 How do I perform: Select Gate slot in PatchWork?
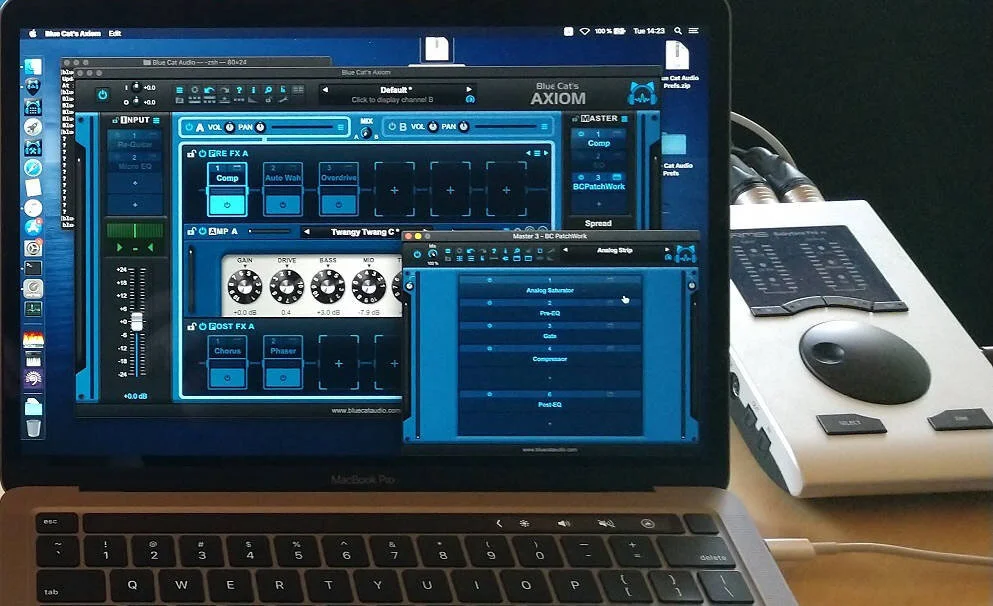tap(550, 332)
